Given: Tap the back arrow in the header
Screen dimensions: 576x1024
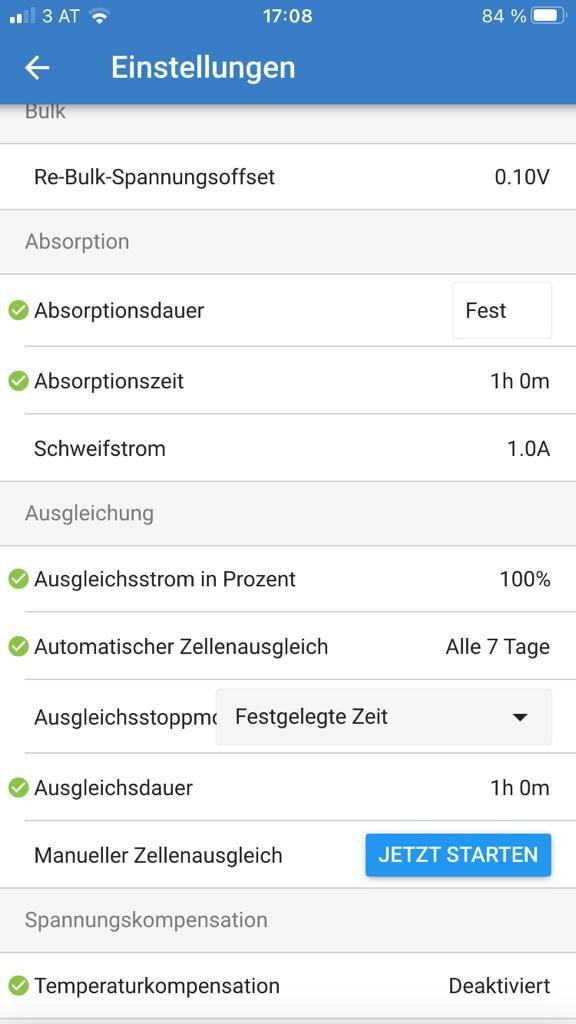Looking at the screenshot, I should click(x=37, y=68).
